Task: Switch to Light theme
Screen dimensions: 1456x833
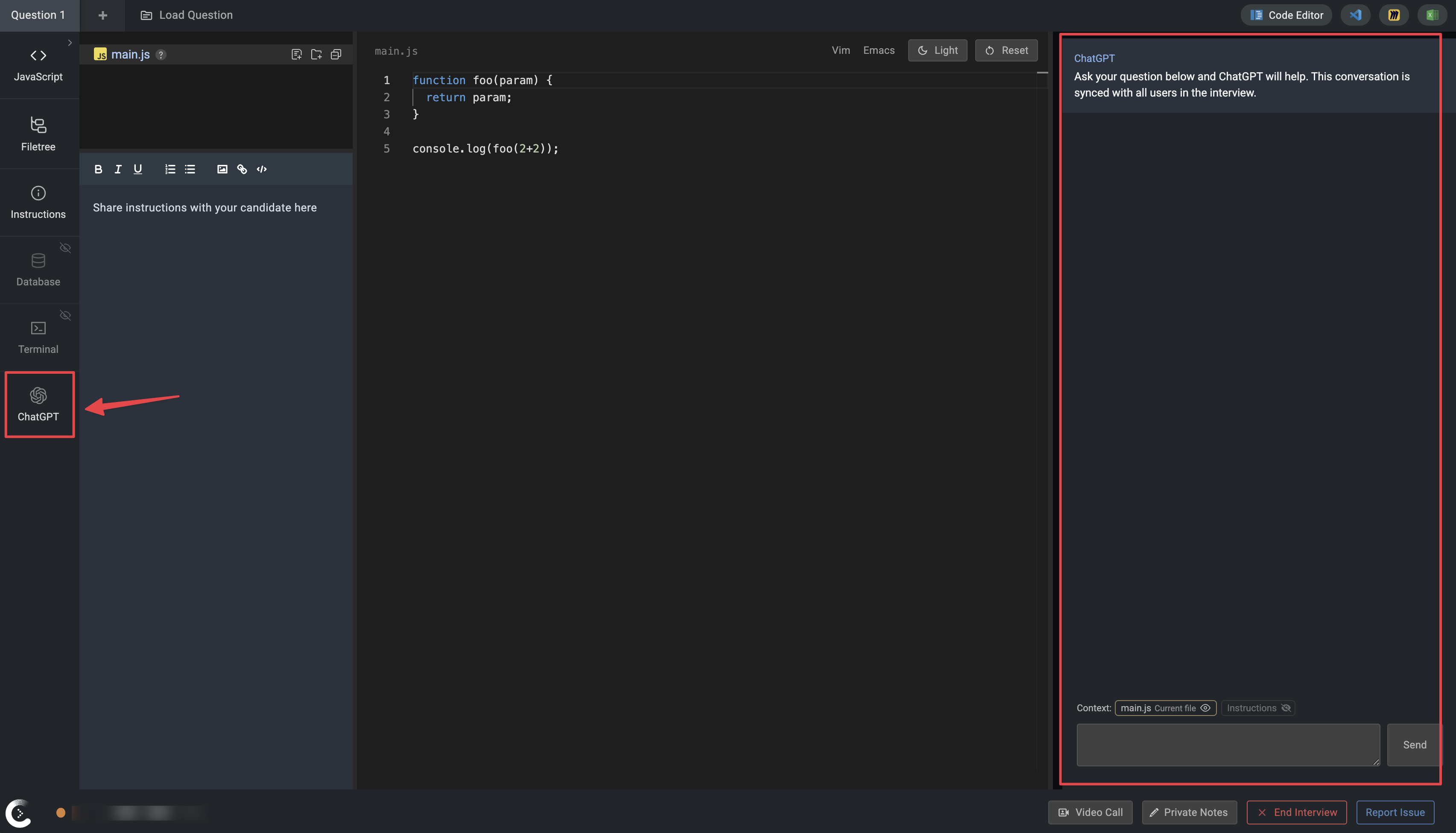Action: click(938, 50)
